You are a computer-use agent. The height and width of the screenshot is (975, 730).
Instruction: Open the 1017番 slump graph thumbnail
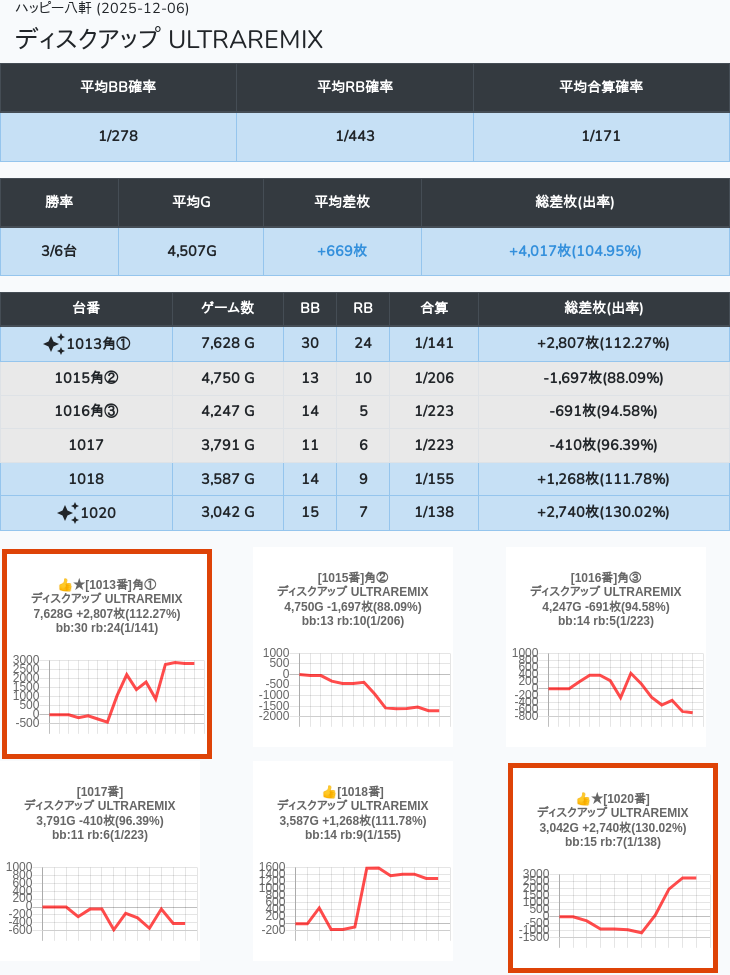pyautogui.click(x=100, y=900)
